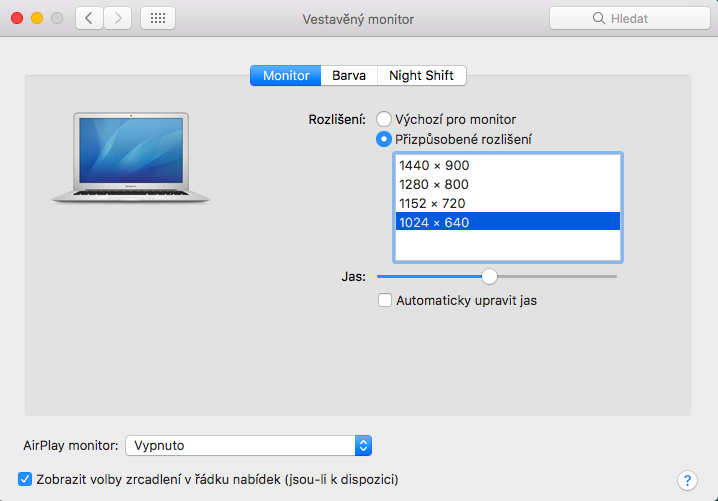Image resolution: width=718 pixels, height=501 pixels.
Task: Click the MacBook display thumbnail
Action: [x=131, y=157]
